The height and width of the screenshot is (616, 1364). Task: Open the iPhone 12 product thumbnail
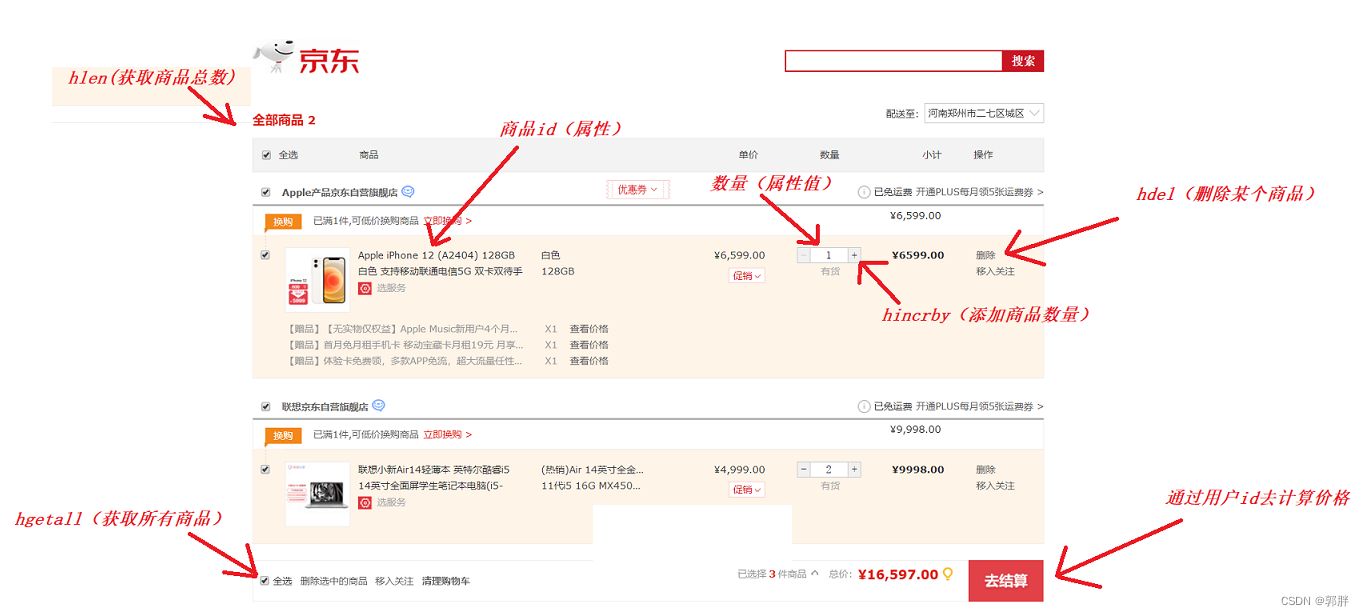click(318, 280)
